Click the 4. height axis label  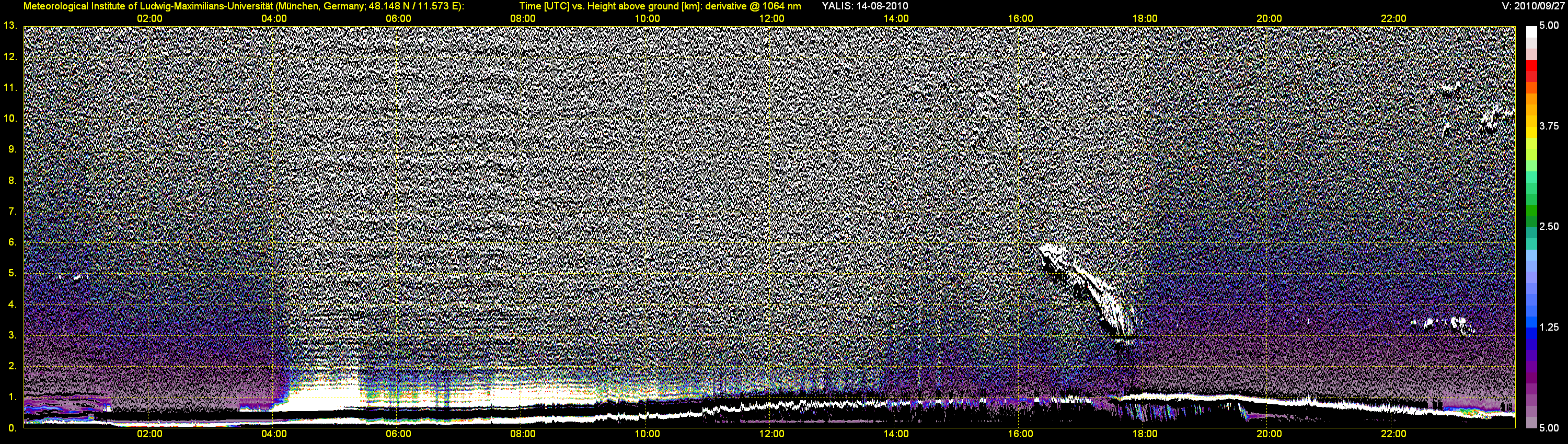(x=12, y=304)
